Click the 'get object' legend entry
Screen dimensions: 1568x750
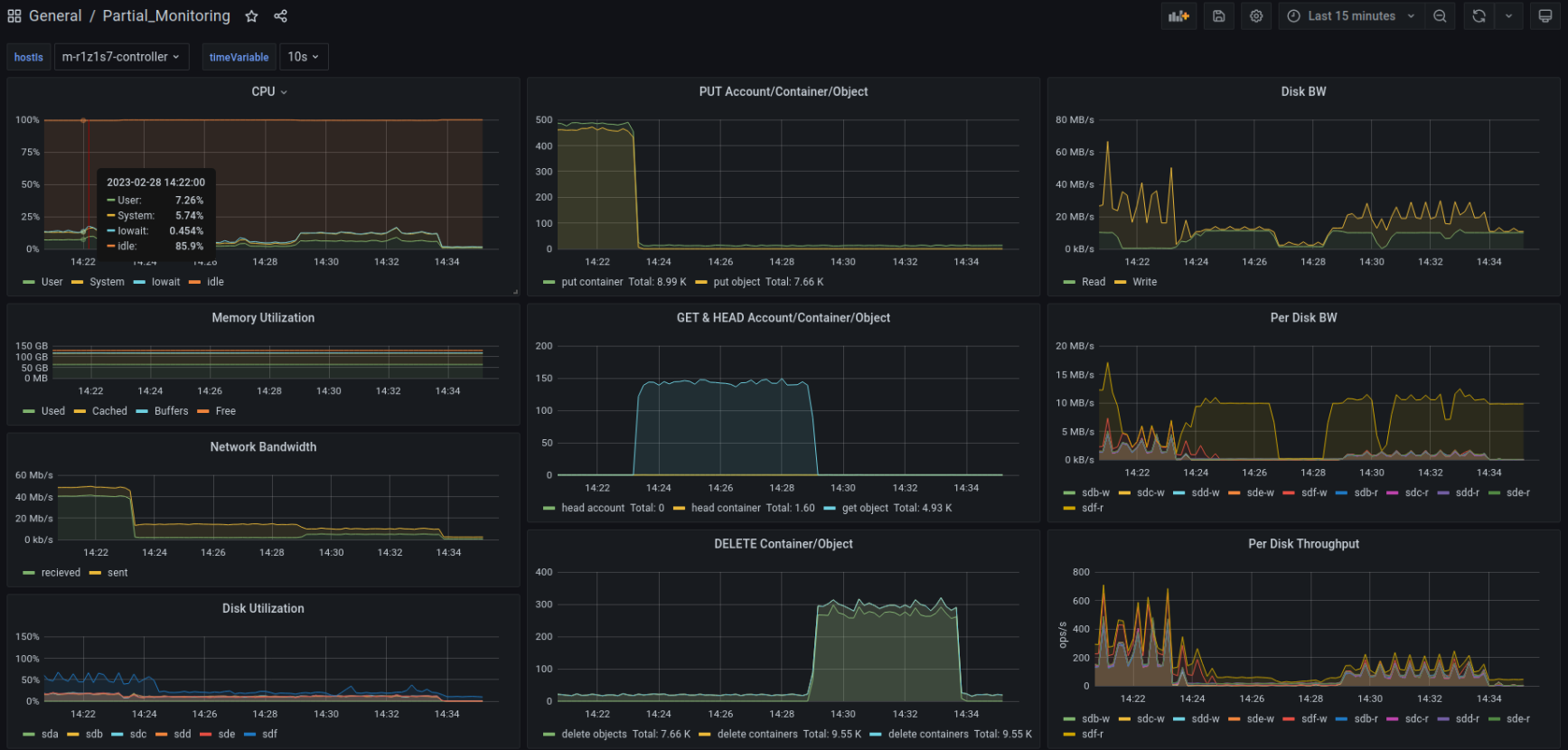tap(866, 508)
